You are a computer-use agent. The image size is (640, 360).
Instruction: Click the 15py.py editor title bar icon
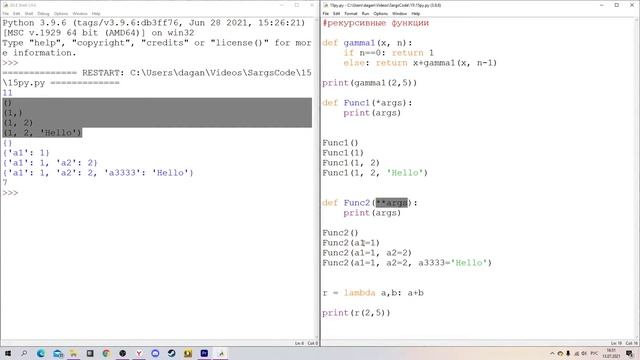click(x=325, y=5)
